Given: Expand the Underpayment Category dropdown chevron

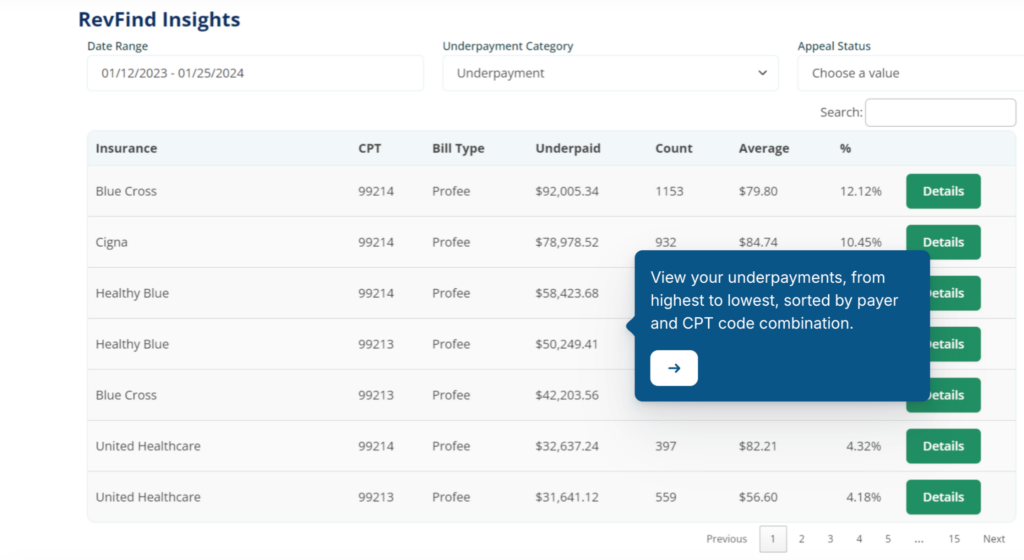Looking at the screenshot, I should [762, 73].
